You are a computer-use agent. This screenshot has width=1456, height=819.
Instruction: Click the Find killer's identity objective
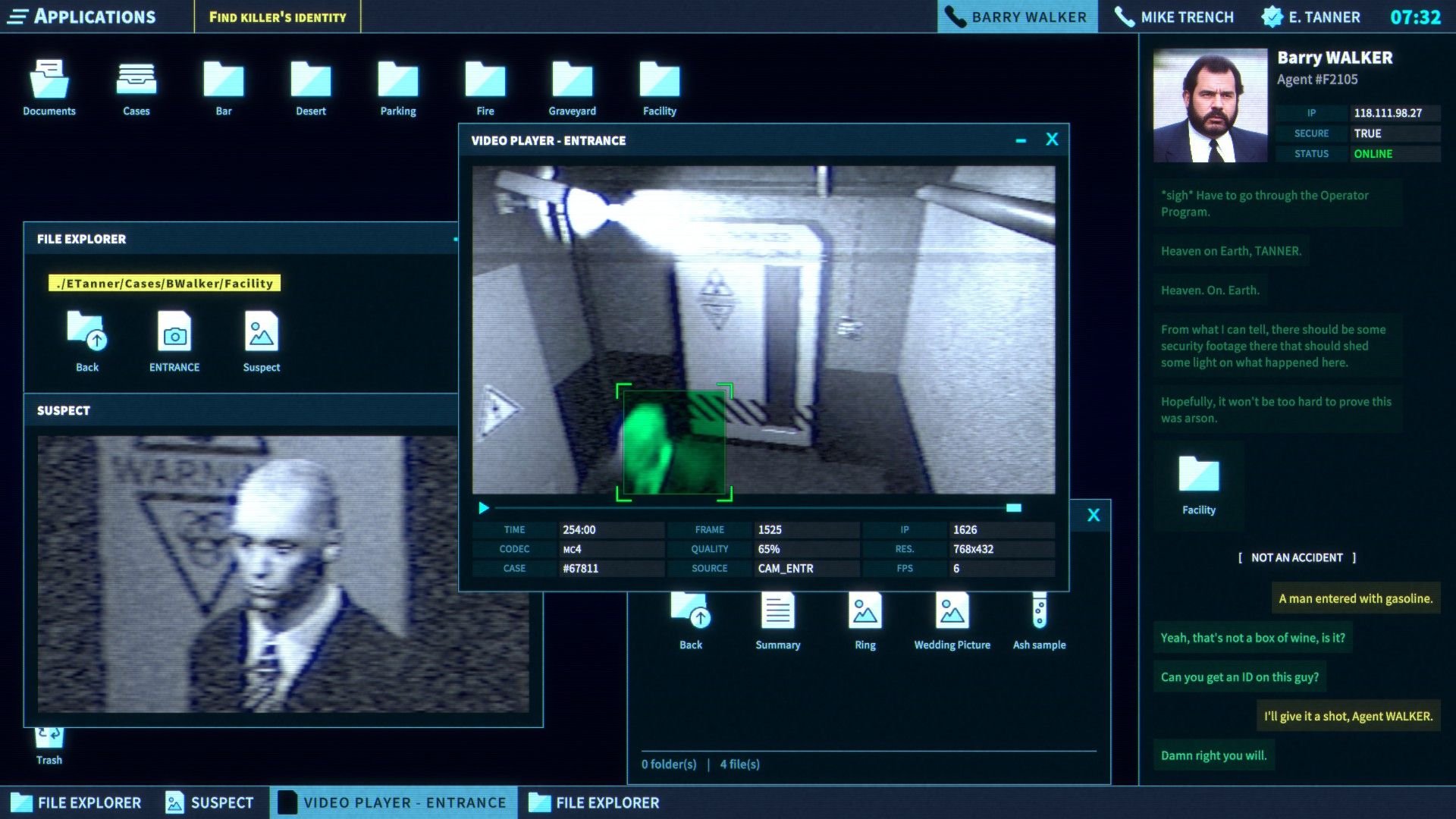click(278, 15)
